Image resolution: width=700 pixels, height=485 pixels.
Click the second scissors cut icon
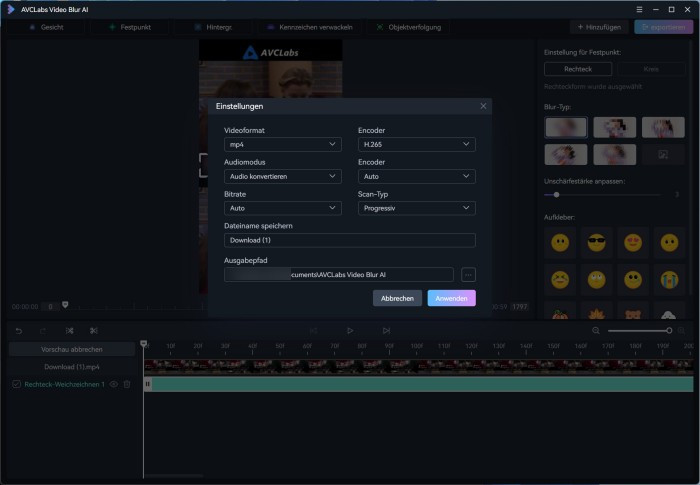point(94,331)
